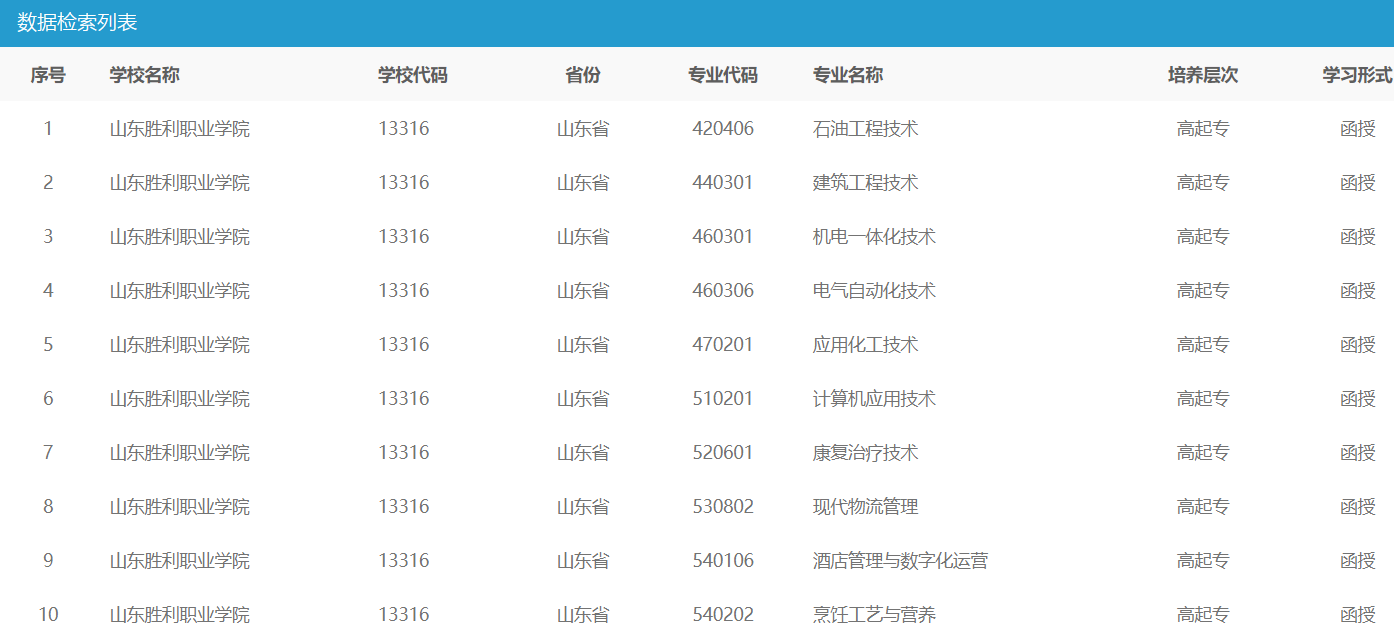This screenshot has width=1394, height=637.
Task: Click the 省份 column header
Action: 583,75
